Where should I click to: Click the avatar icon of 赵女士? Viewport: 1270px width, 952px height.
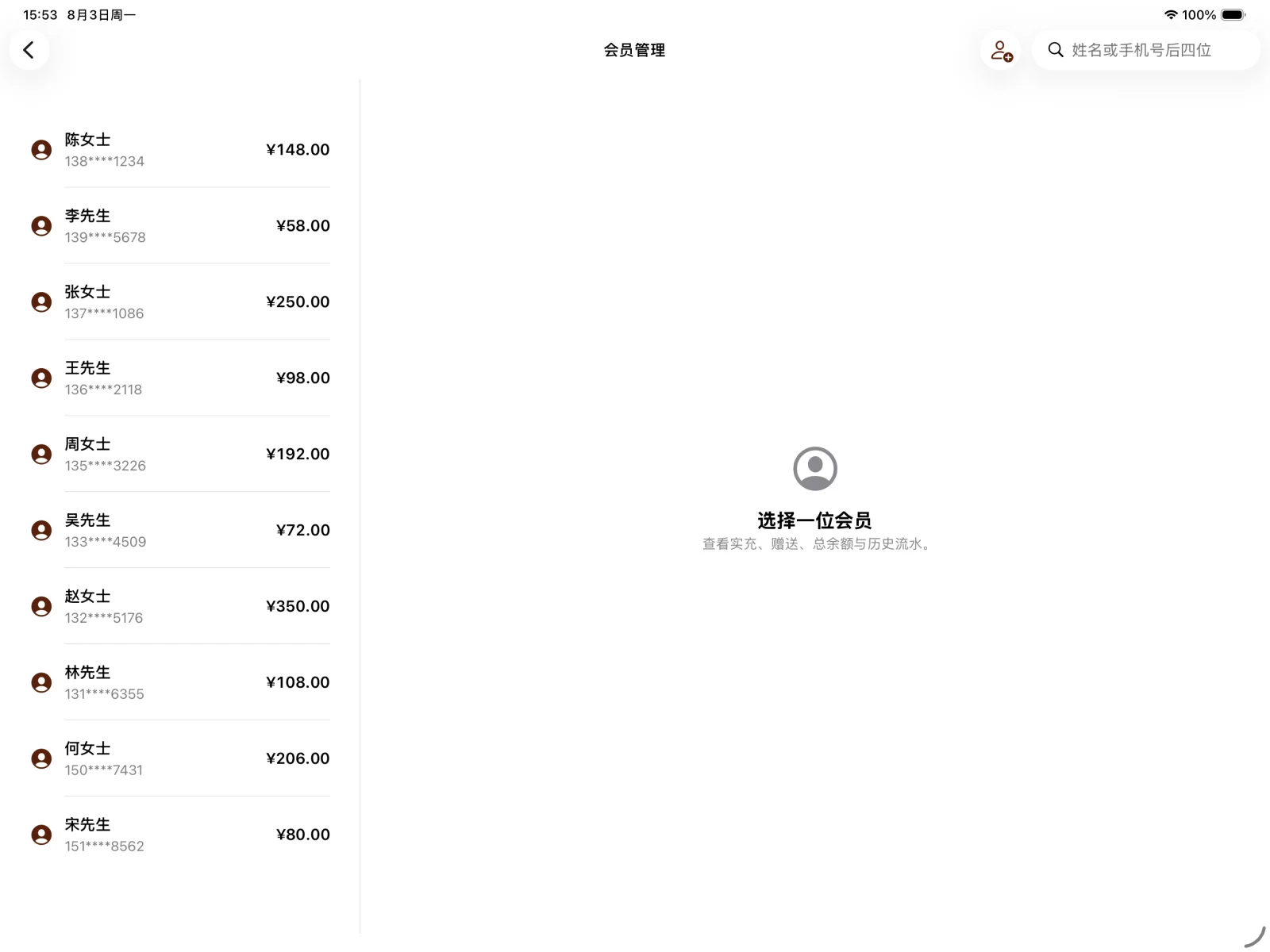click(x=41, y=607)
